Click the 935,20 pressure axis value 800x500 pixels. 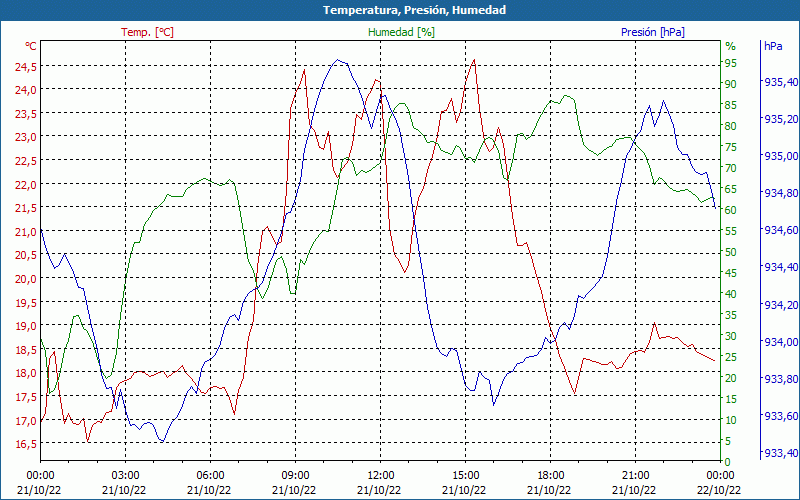[x=780, y=119]
